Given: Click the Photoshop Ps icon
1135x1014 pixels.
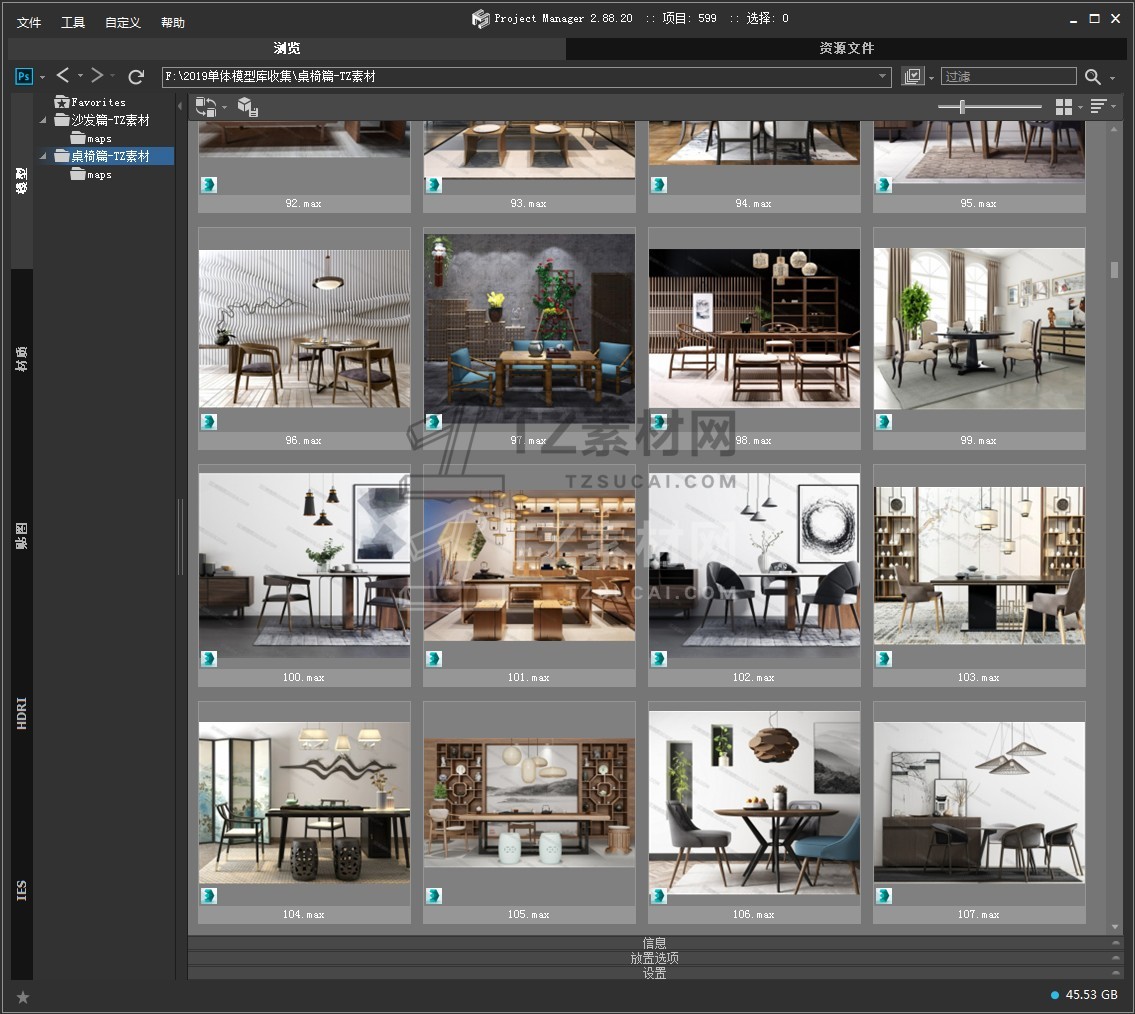Looking at the screenshot, I should 24,76.
